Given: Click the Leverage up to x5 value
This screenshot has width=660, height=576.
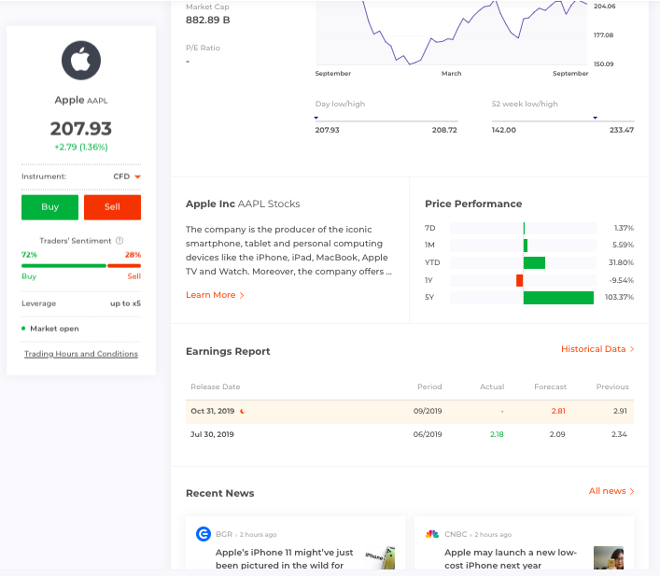Looking at the screenshot, I should [125, 303].
